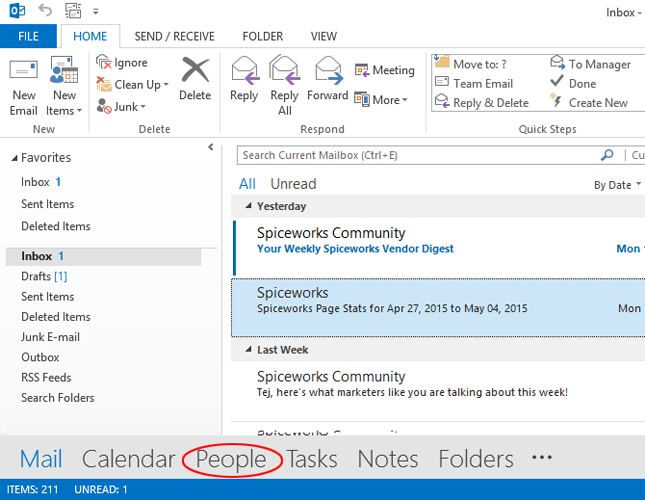Reply with a Meeting request
645x500 pixels.
click(384, 70)
